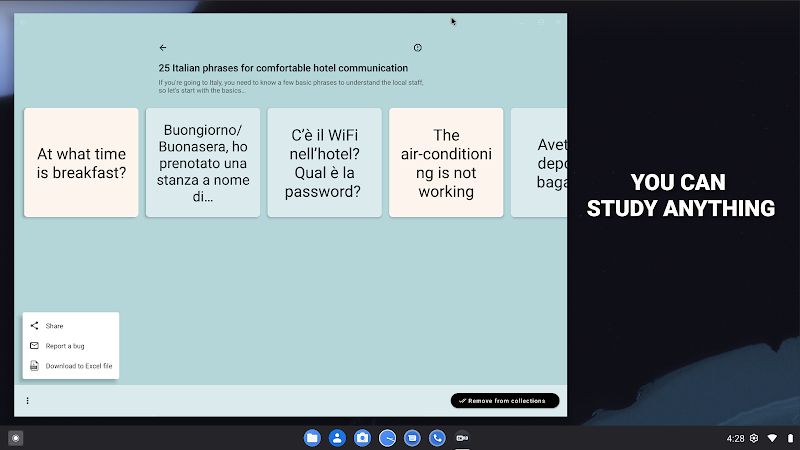Screen dimensions: 800x450
Task: Open the three-dot more options menu
Action: coord(28,401)
